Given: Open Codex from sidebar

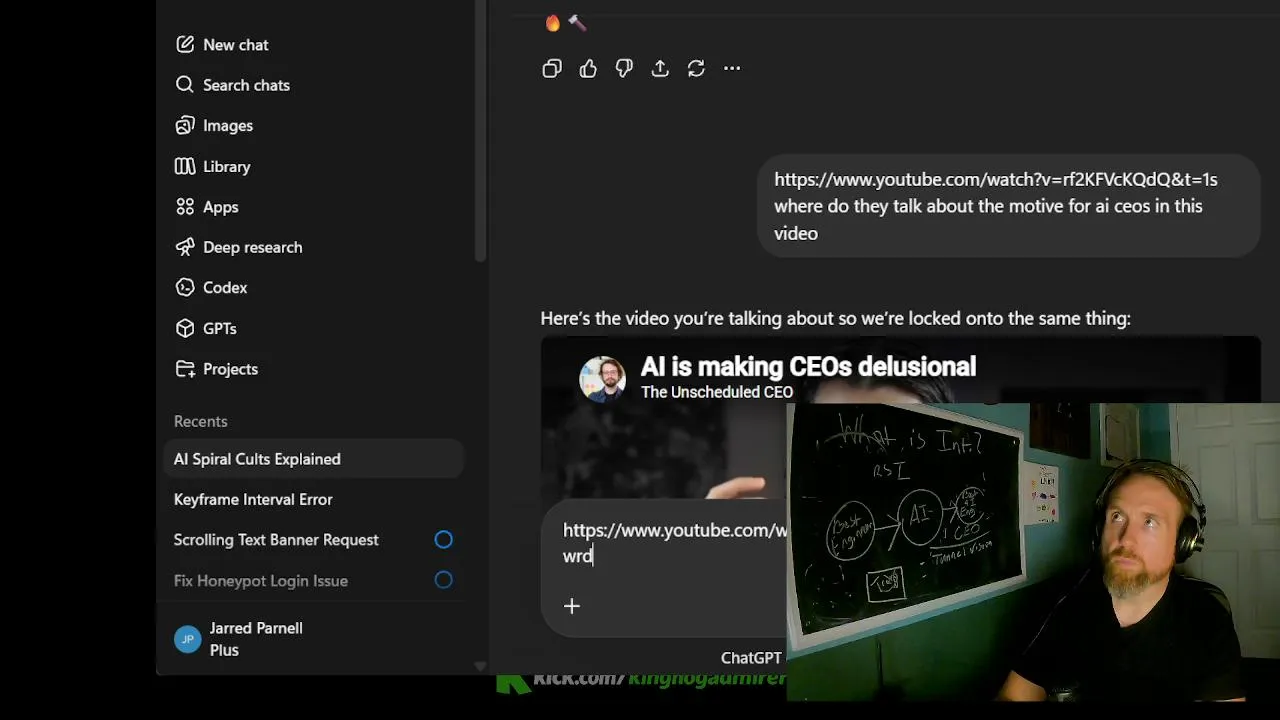Looking at the screenshot, I should (314, 288).
